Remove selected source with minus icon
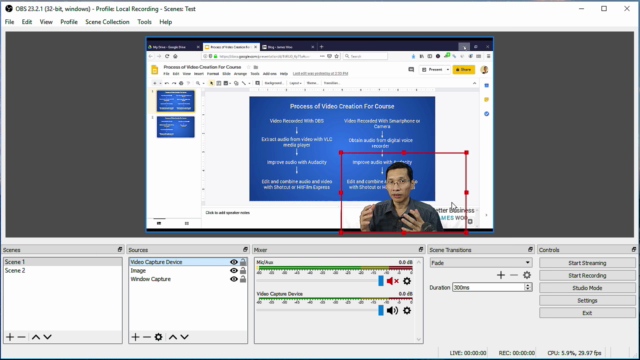This screenshot has height=360, width=640. (147, 337)
